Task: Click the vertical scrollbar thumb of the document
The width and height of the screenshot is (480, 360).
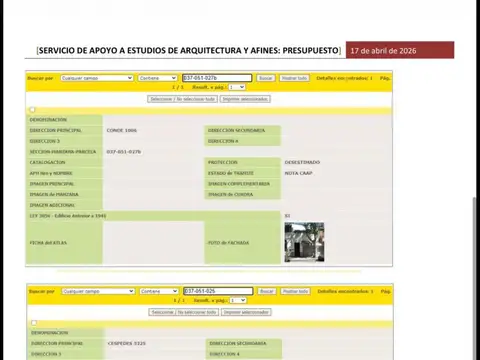Action: pyautogui.click(x=475, y=278)
